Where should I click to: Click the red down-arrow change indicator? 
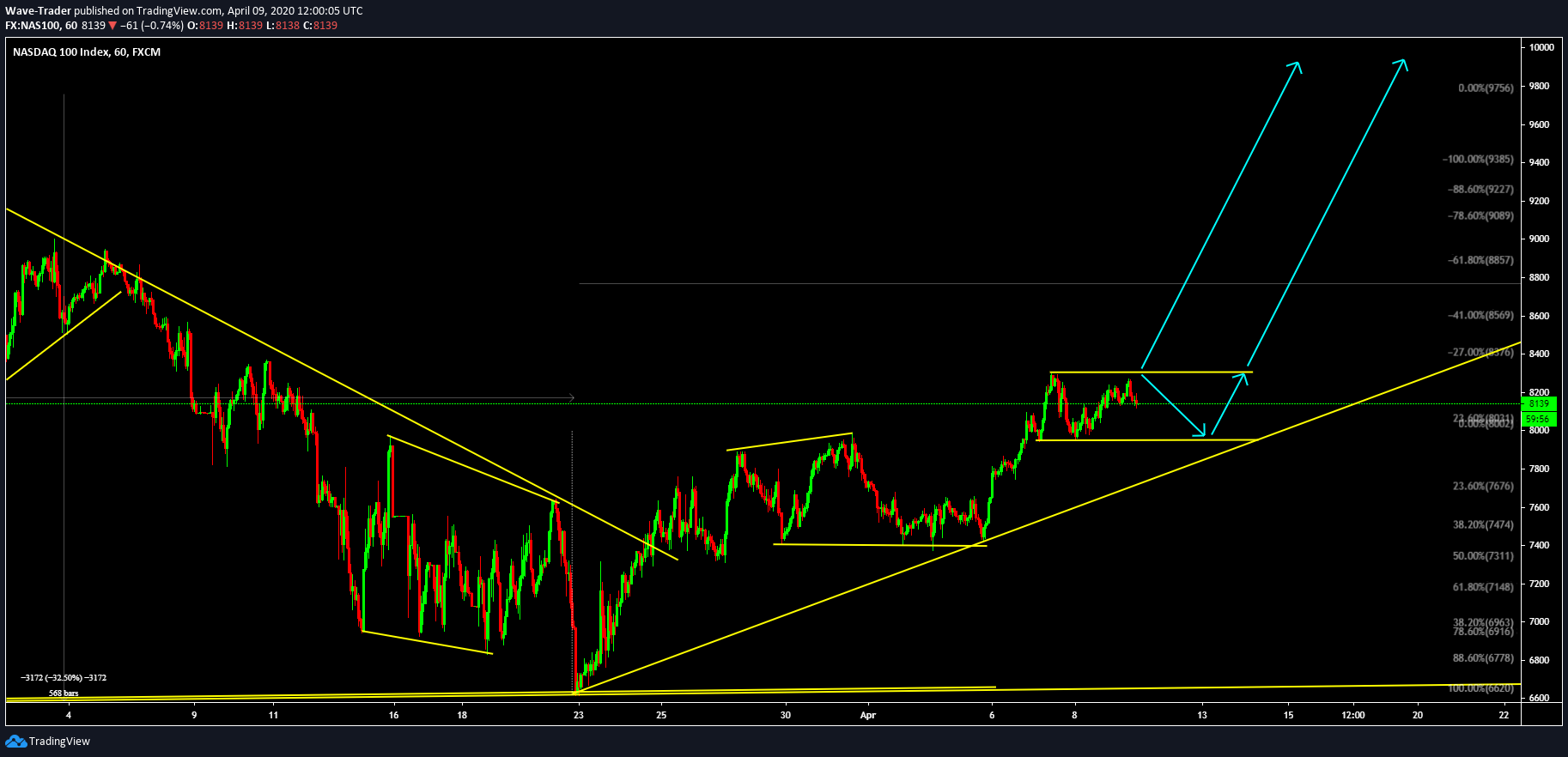112,26
